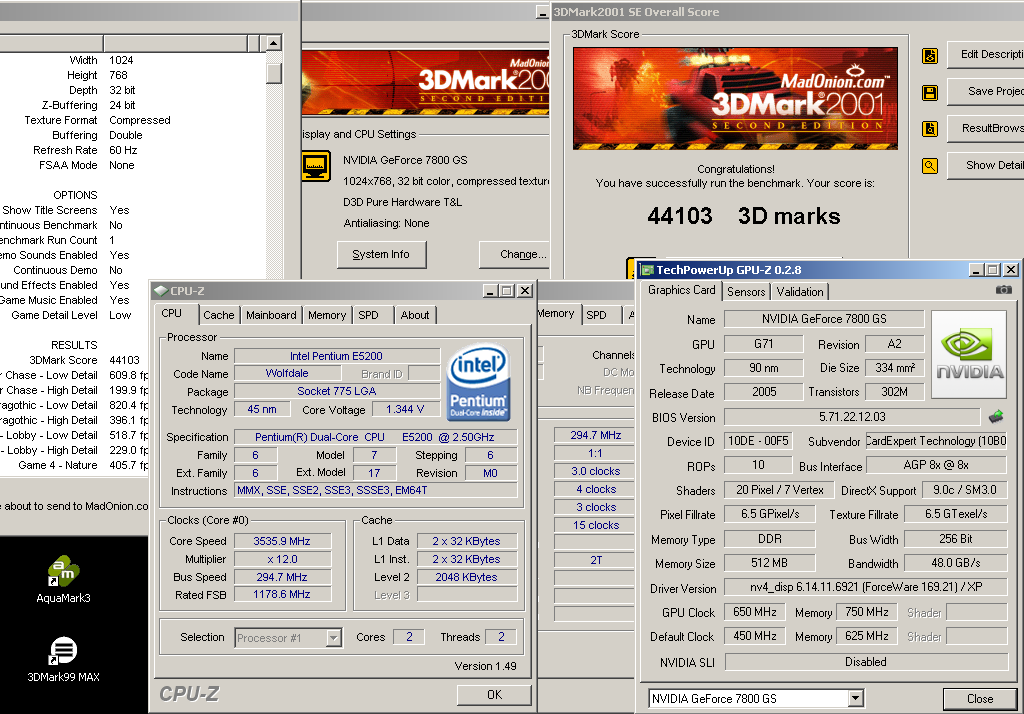This screenshot has height=714, width=1024.
Task: Click the ResultBrowser icon
Action: [930, 129]
